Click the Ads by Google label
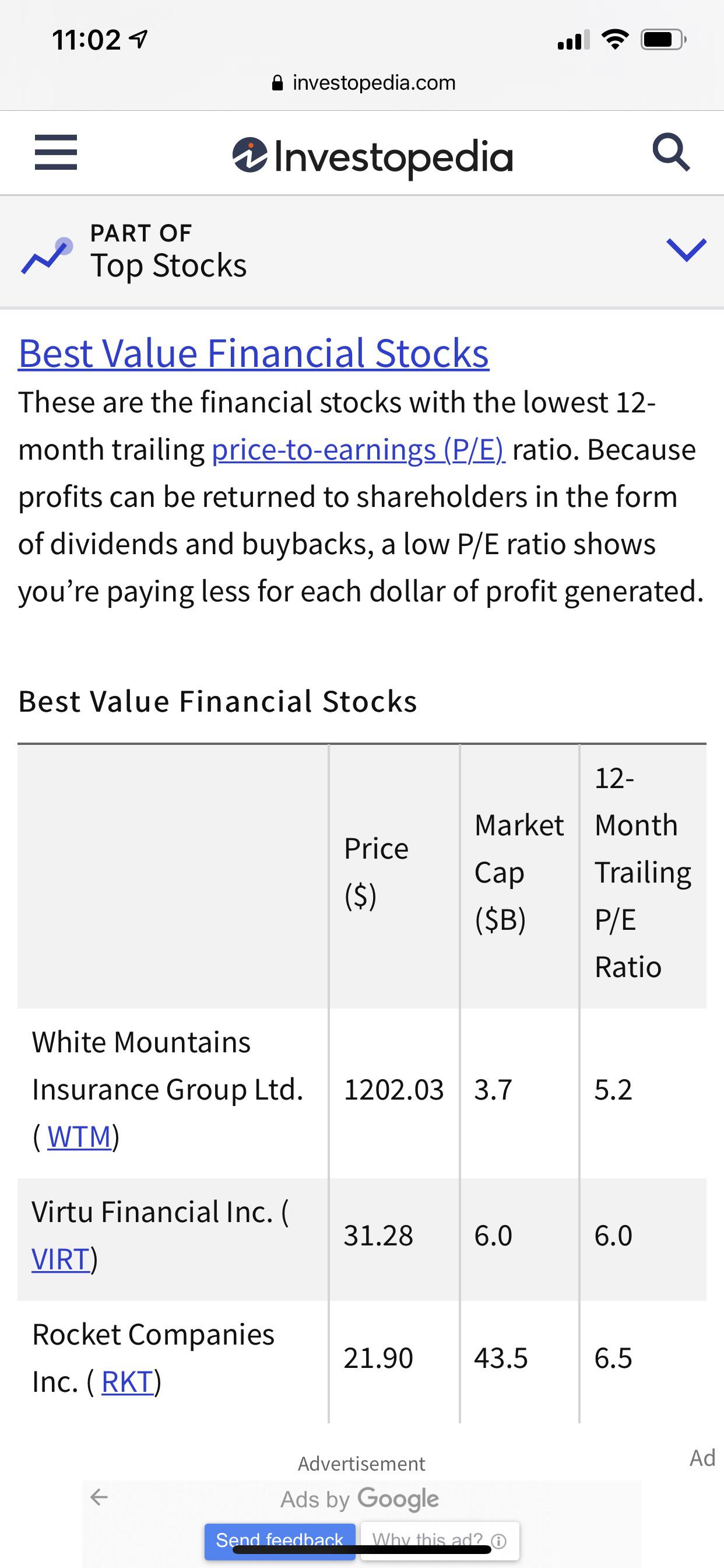This screenshot has height=1568, width=724. click(360, 1499)
